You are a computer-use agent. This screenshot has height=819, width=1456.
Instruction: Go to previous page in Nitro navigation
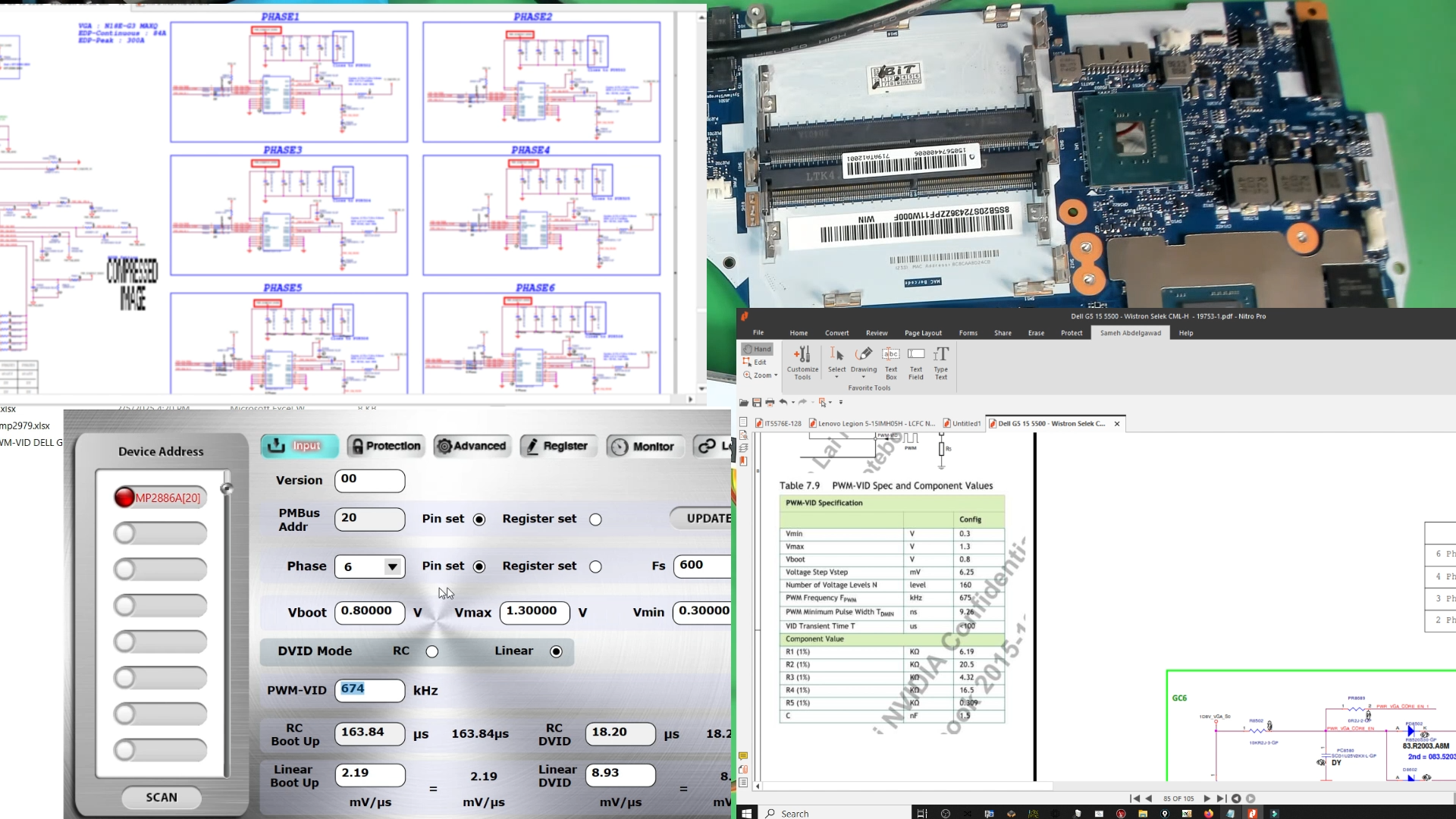pyautogui.click(x=1148, y=799)
